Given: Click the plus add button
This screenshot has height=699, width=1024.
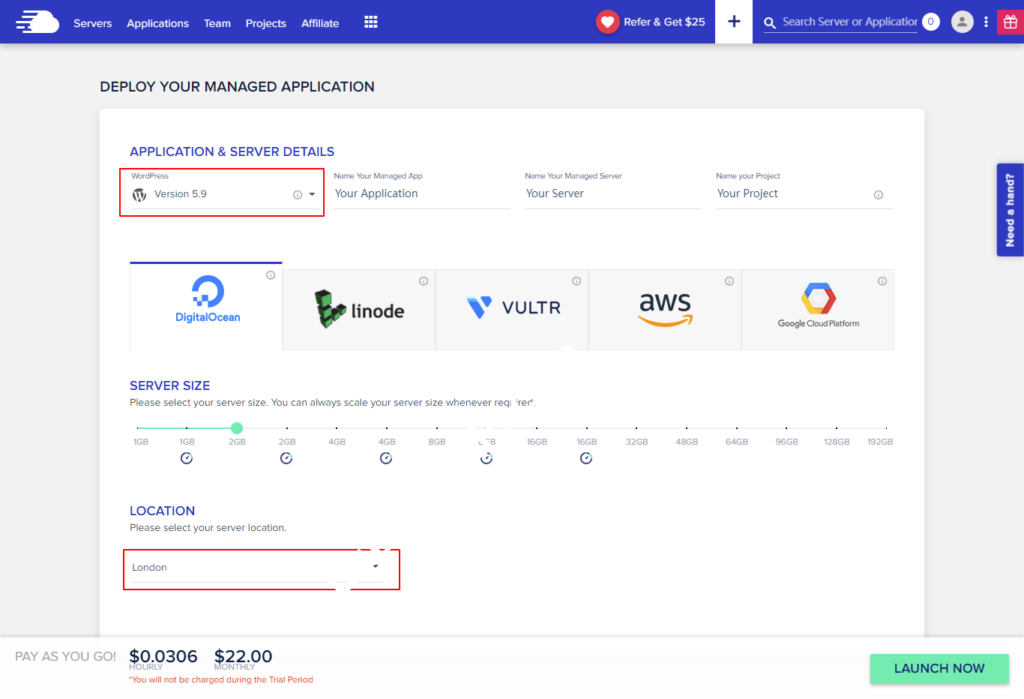Looking at the screenshot, I should point(734,22).
